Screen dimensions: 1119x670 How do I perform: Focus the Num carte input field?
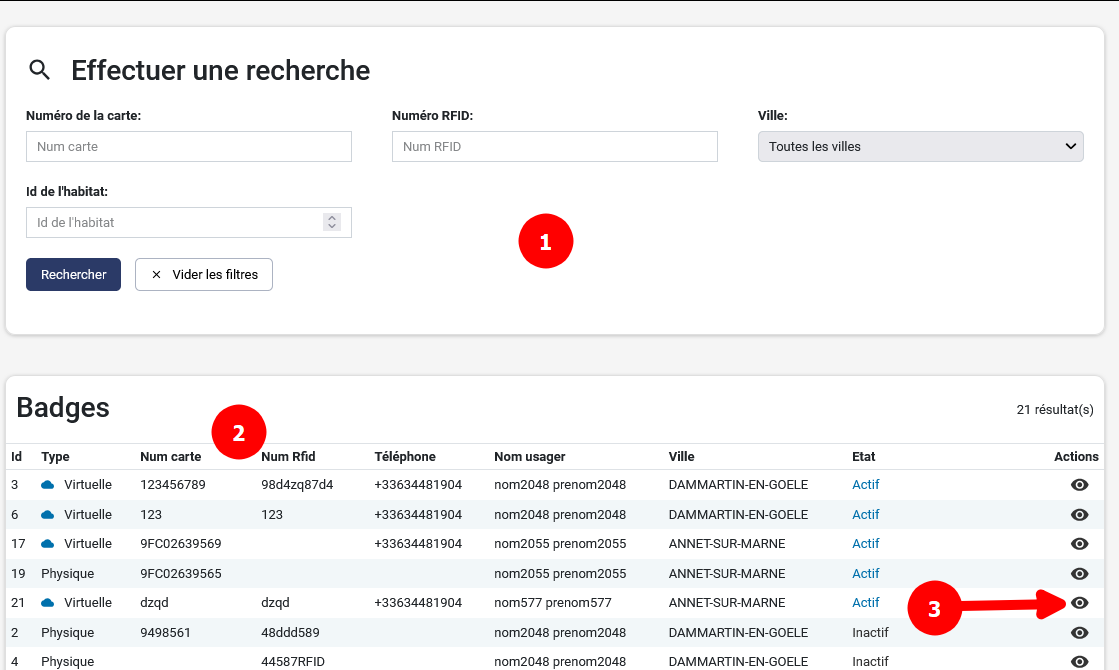pos(188,147)
